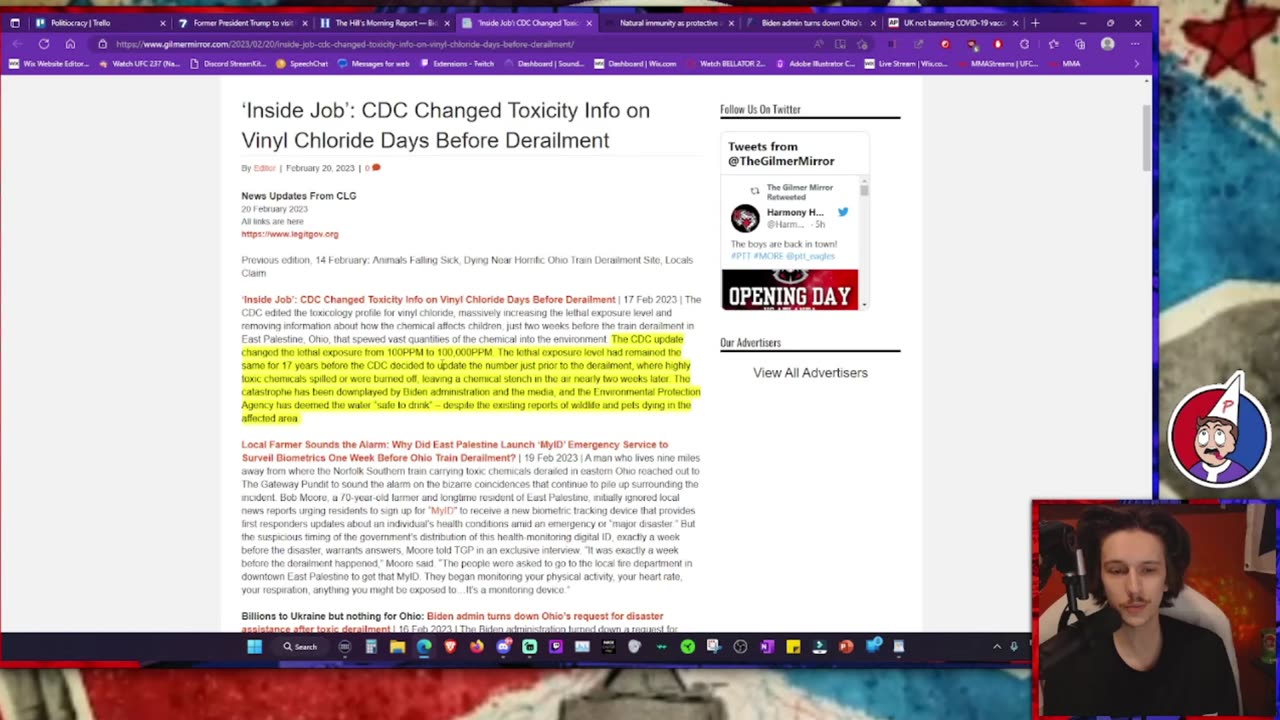1280x720 pixels.
Task: Open Adobe Illustrator bookmark
Action: click(x=815, y=64)
